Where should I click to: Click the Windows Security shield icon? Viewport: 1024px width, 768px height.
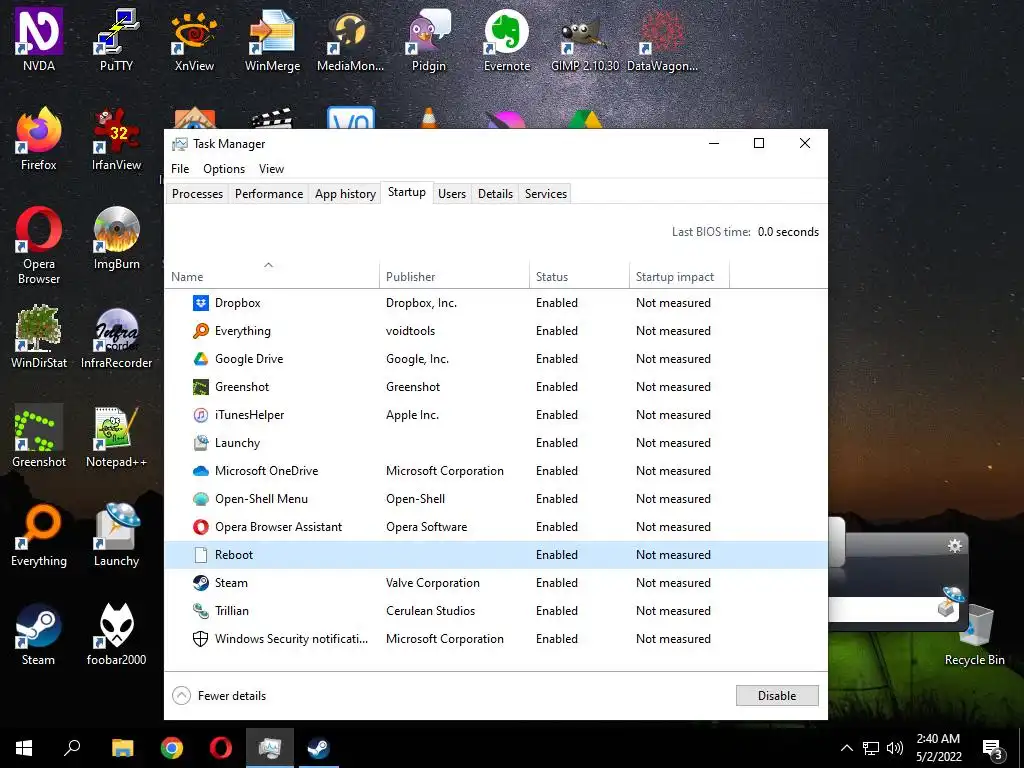pyautogui.click(x=200, y=639)
